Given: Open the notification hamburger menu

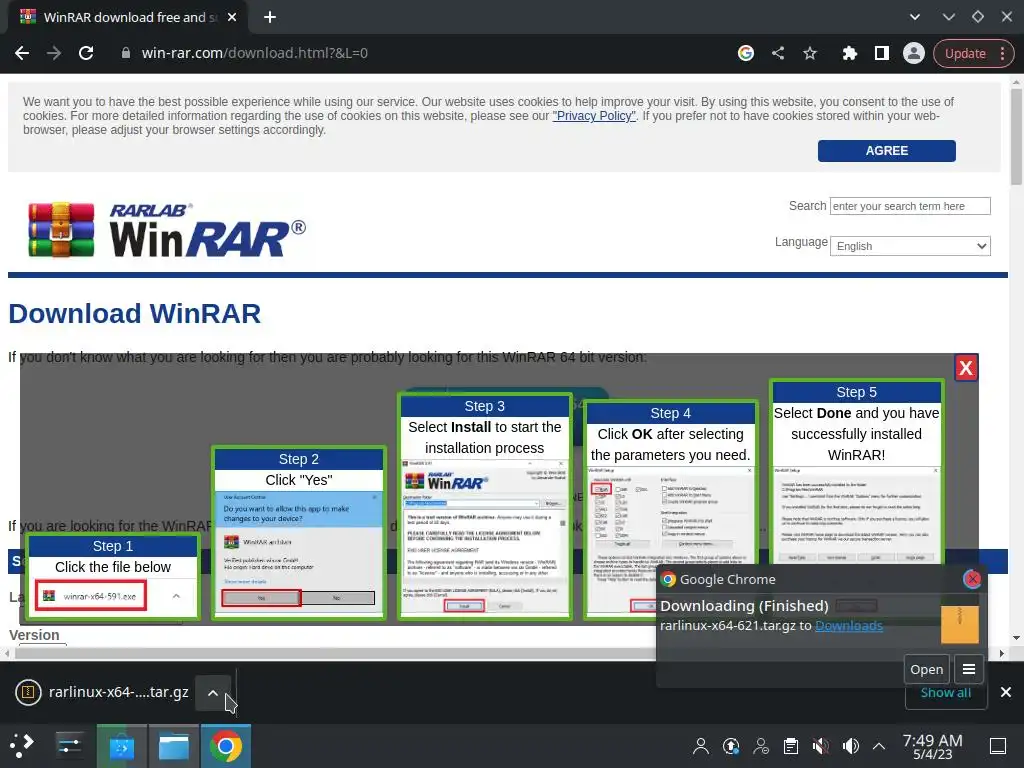Looking at the screenshot, I should pos(968,669).
